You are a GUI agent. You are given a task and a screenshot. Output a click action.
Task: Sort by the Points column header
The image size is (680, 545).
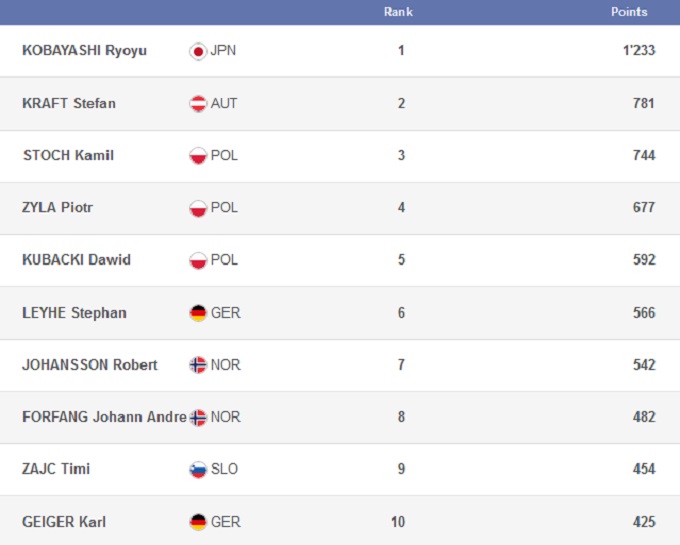point(629,12)
